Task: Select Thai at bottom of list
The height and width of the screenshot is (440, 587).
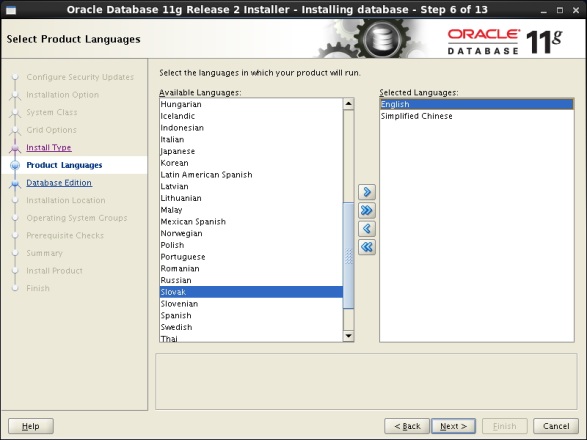Action: point(251,338)
